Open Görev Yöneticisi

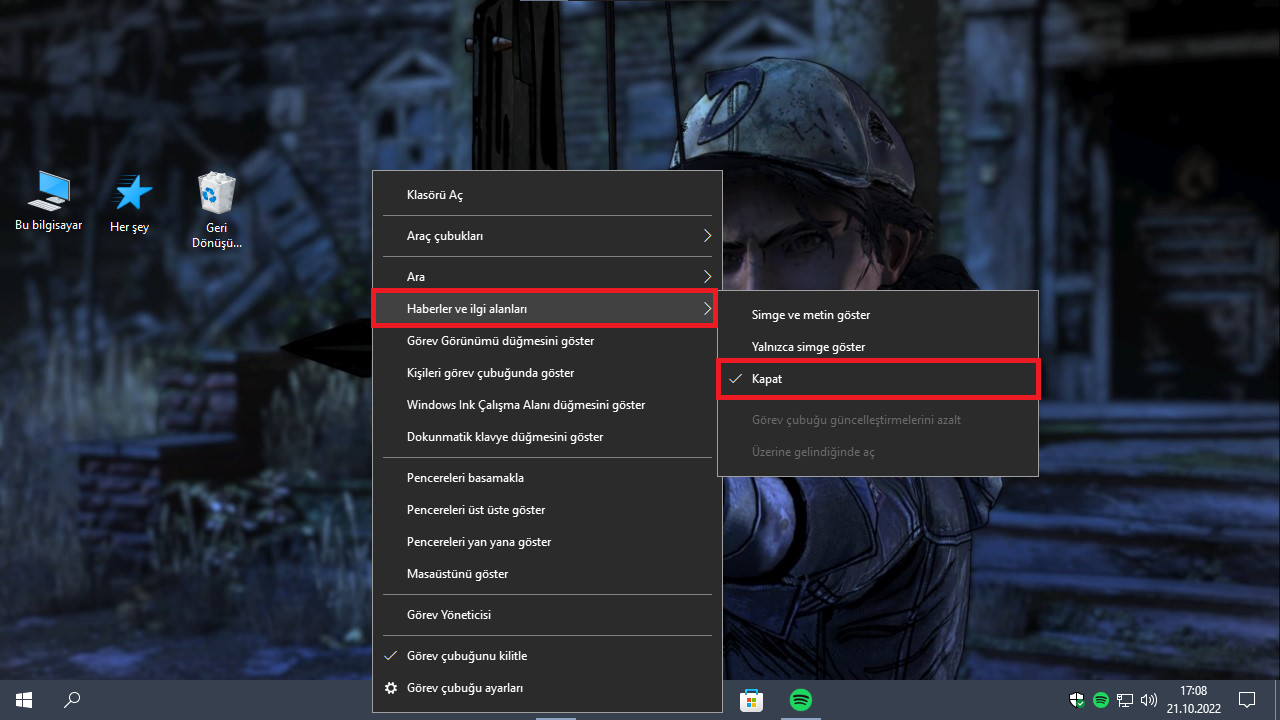tap(547, 615)
